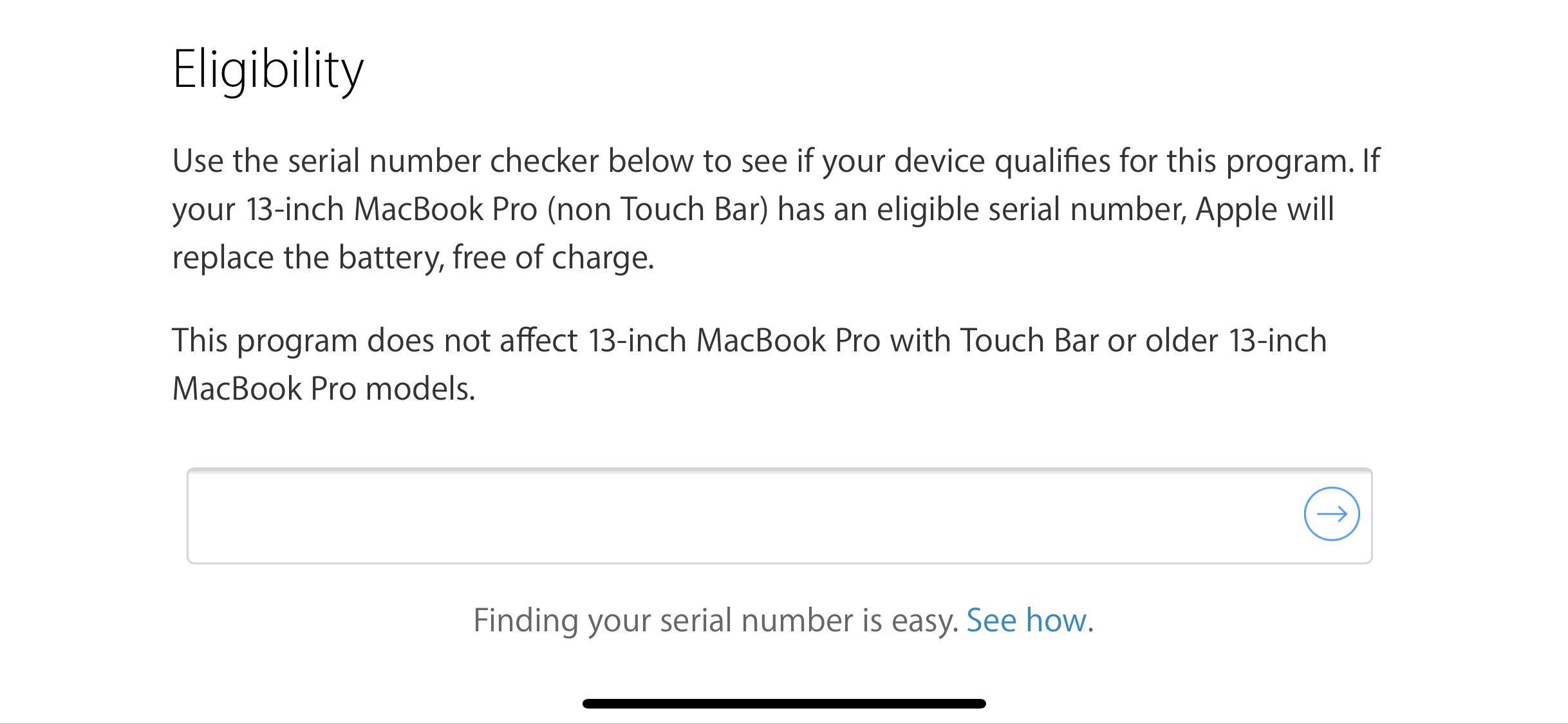This screenshot has width=1568, height=724.
Task: Submit the serial number with the arrow button
Action: click(1331, 514)
